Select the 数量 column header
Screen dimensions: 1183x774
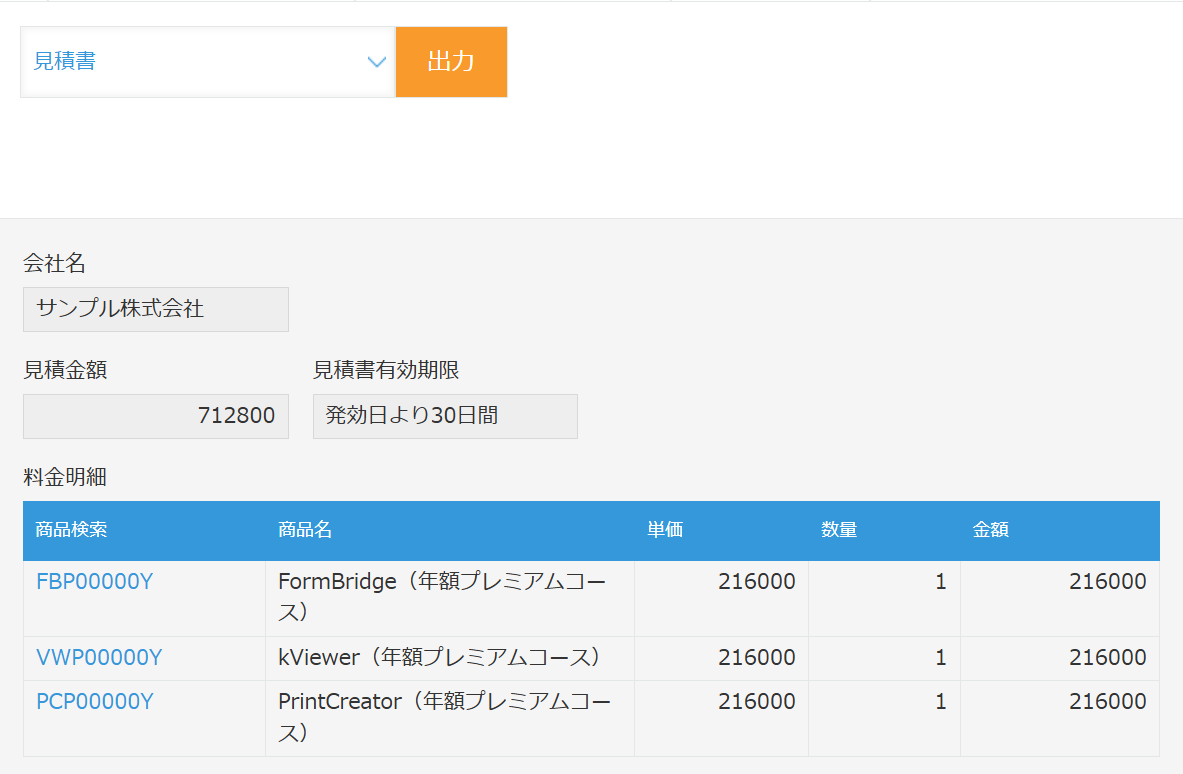pos(840,530)
